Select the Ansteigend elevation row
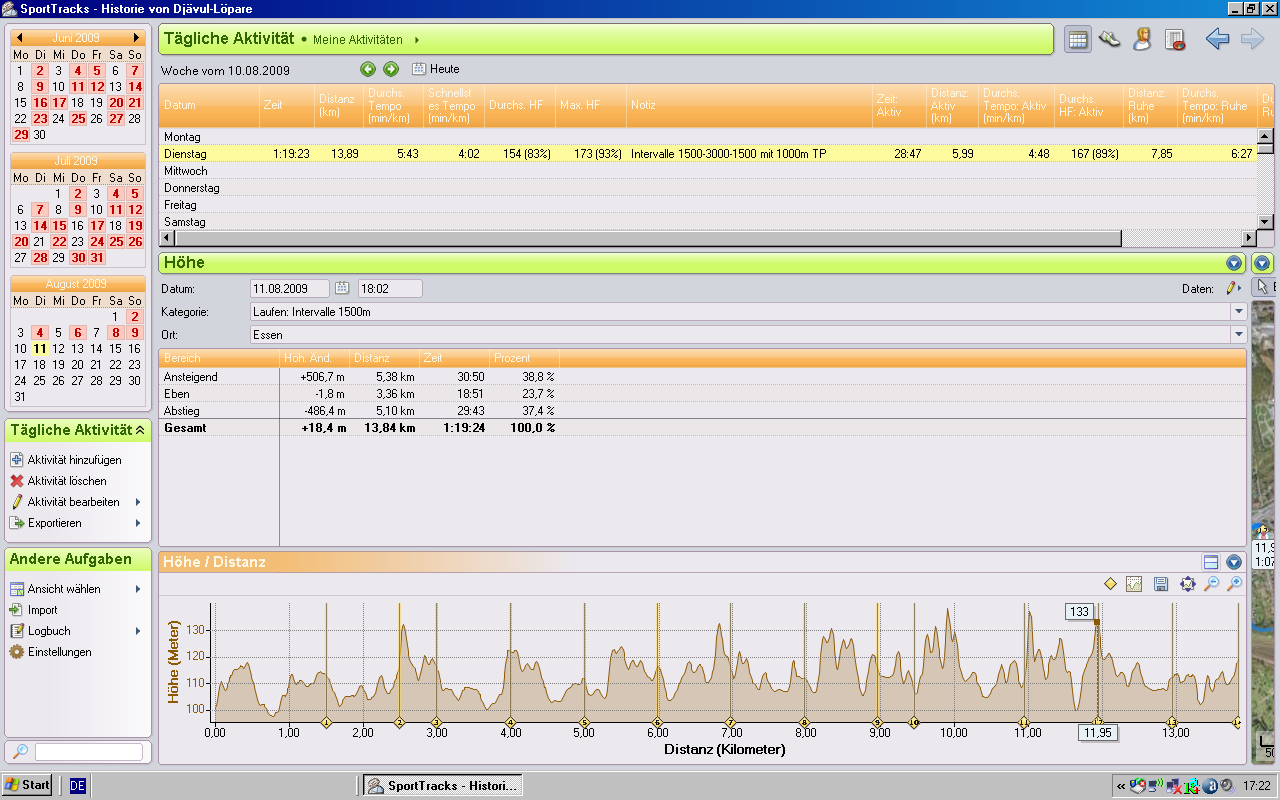This screenshot has height=800, width=1280. coord(702,377)
